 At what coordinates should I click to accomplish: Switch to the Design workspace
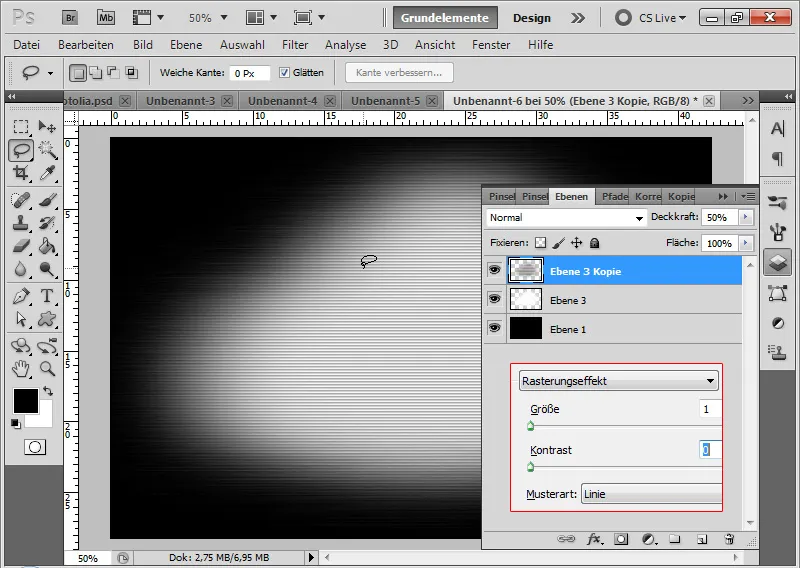[532, 18]
